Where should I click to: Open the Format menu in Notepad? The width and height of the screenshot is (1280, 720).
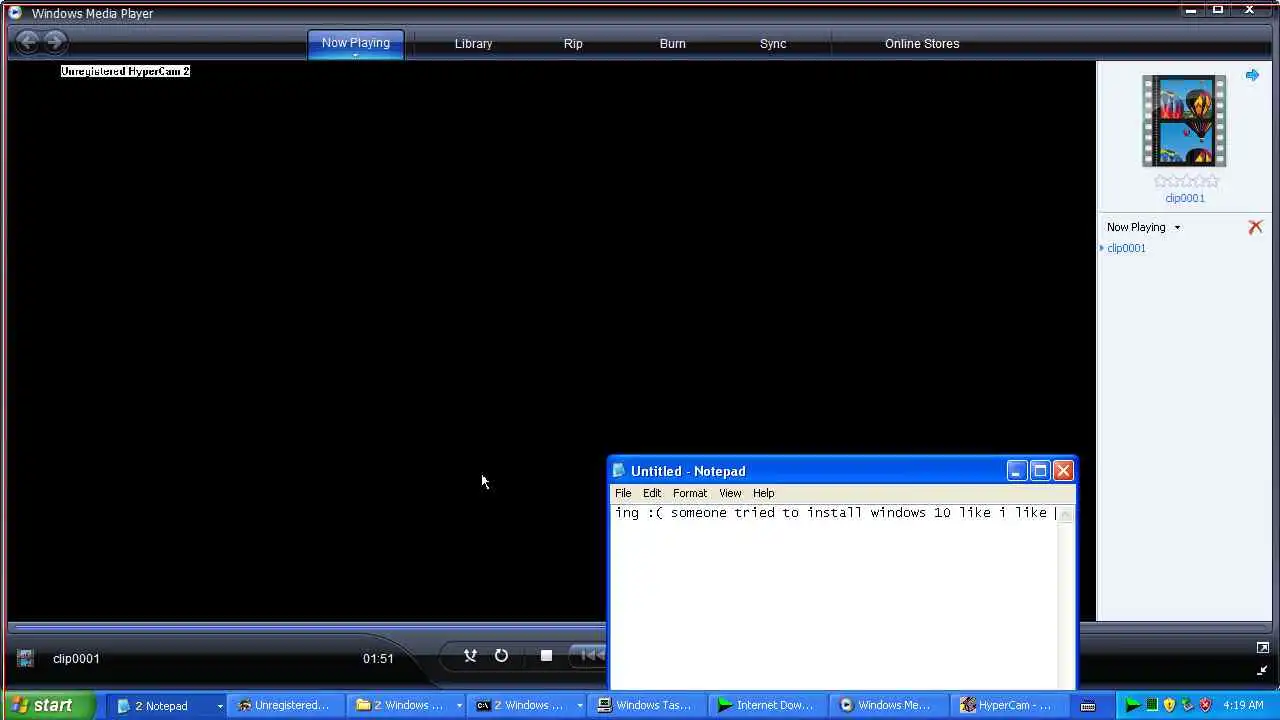click(690, 493)
